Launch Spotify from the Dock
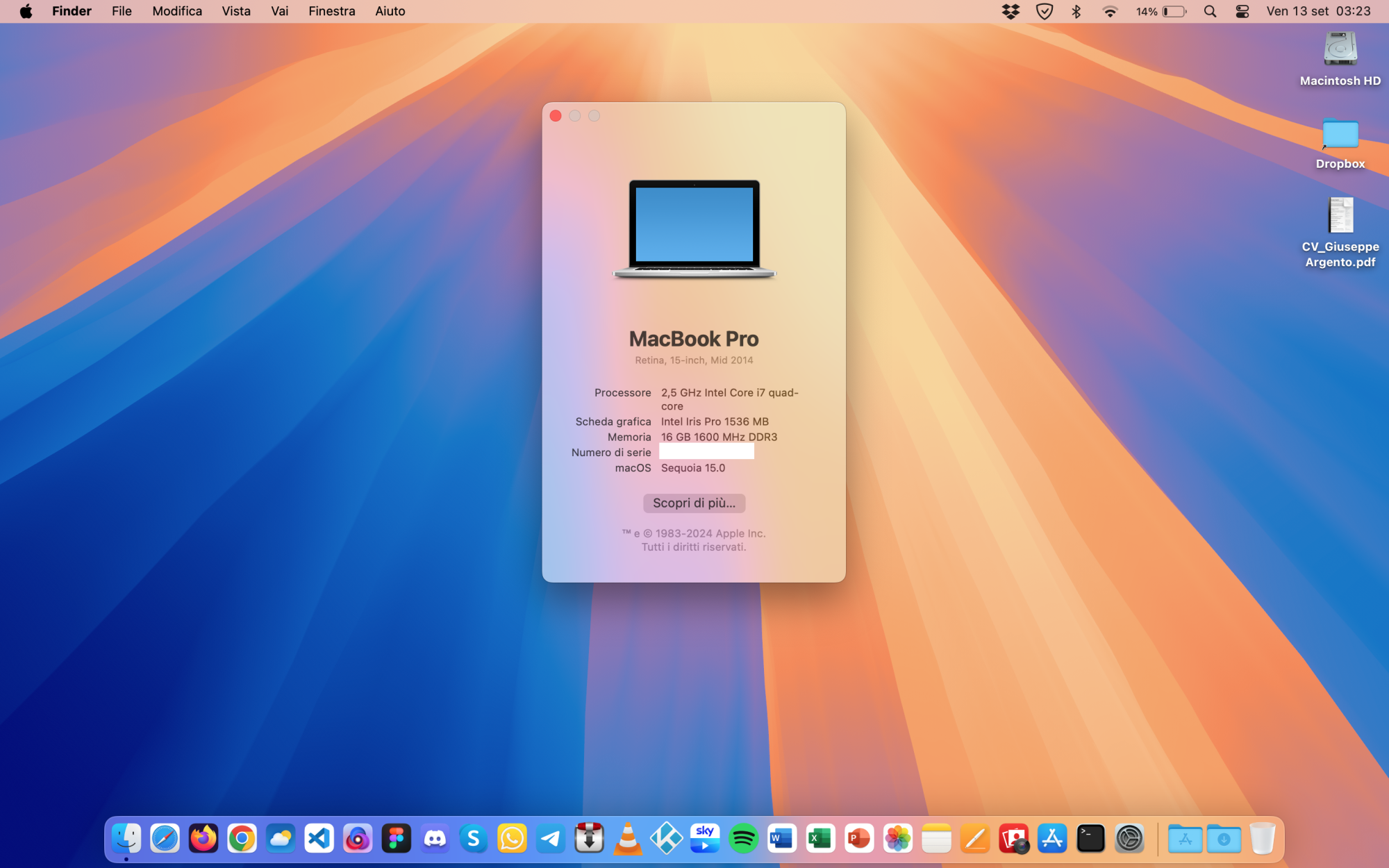 pyautogui.click(x=743, y=839)
